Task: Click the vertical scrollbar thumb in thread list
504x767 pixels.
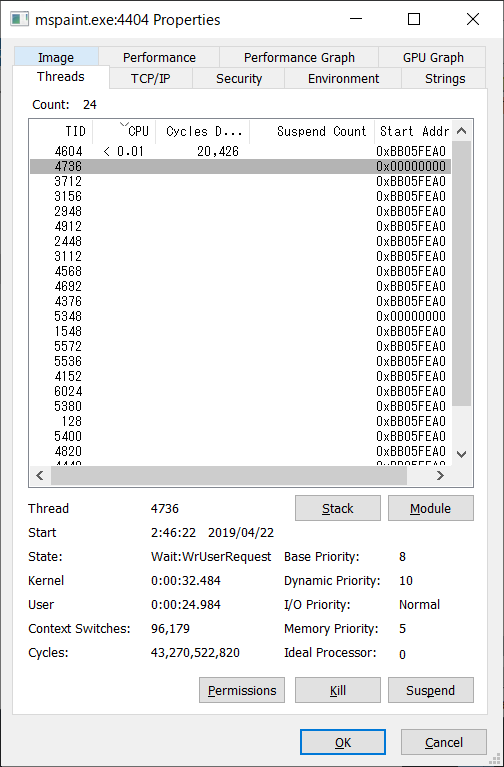Action: [x=461, y=273]
